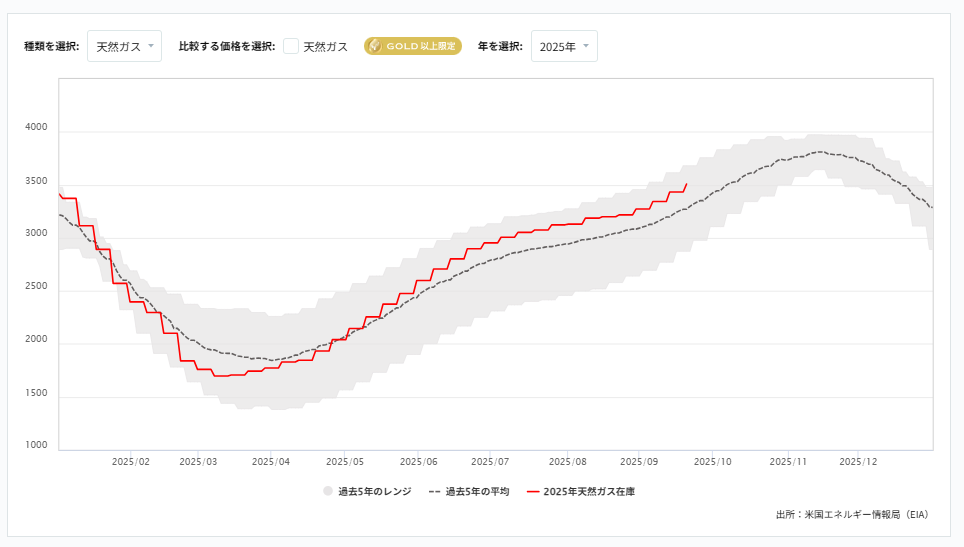Click the arrow of the 2025年 dropdown
964x547 pixels.
[586, 46]
